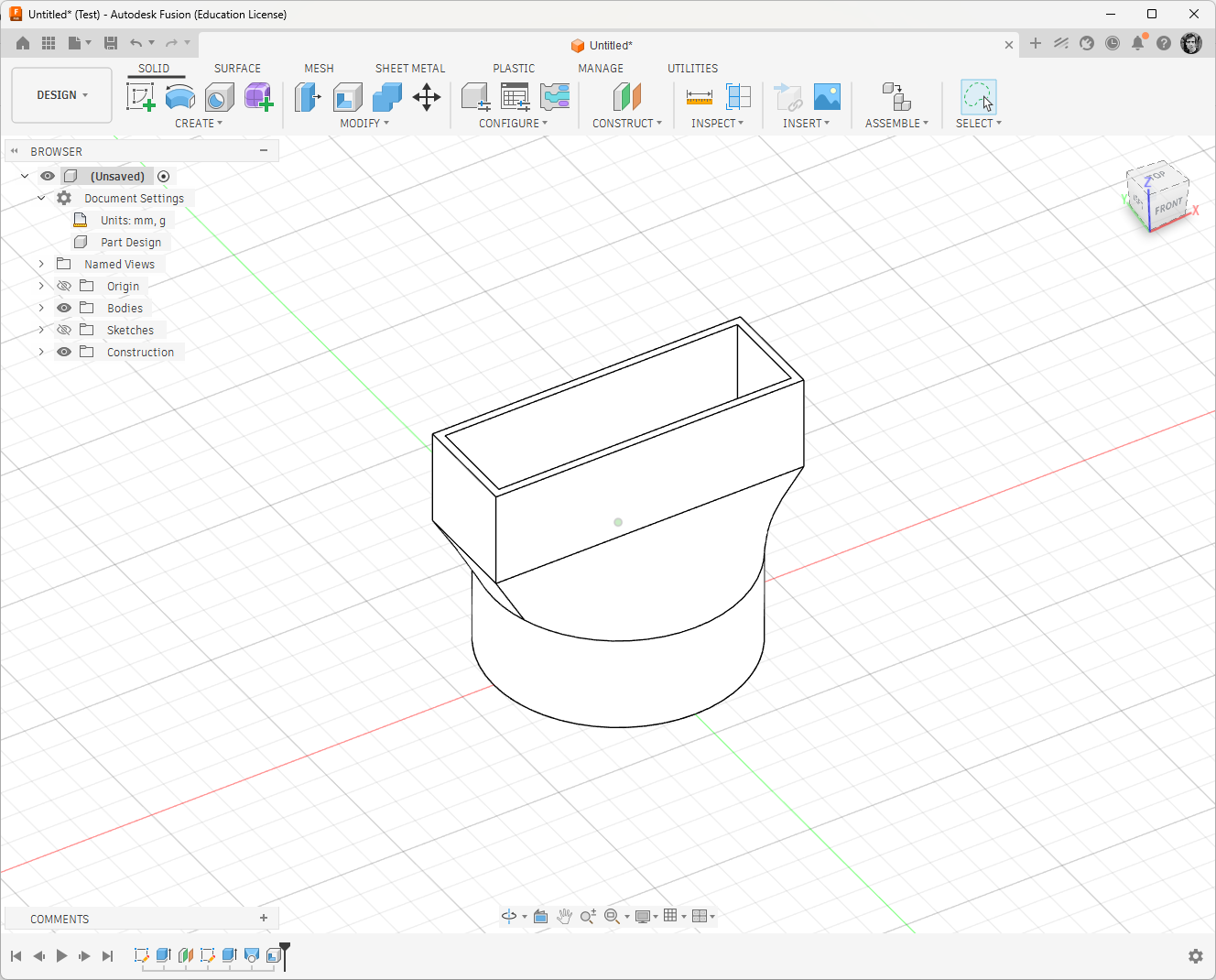Hide the Bodies folder
1216x980 pixels.
[x=64, y=308]
